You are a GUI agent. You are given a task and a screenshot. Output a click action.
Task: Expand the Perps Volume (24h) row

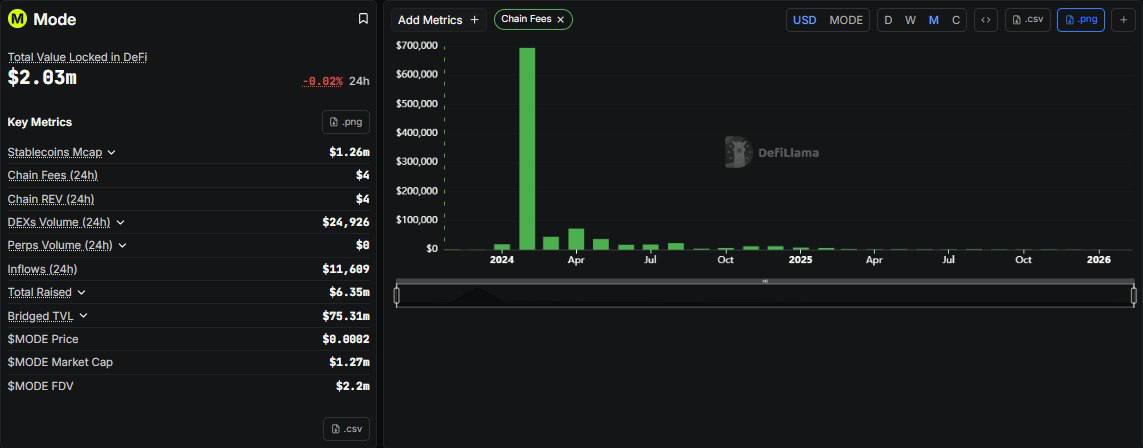point(122,245)
